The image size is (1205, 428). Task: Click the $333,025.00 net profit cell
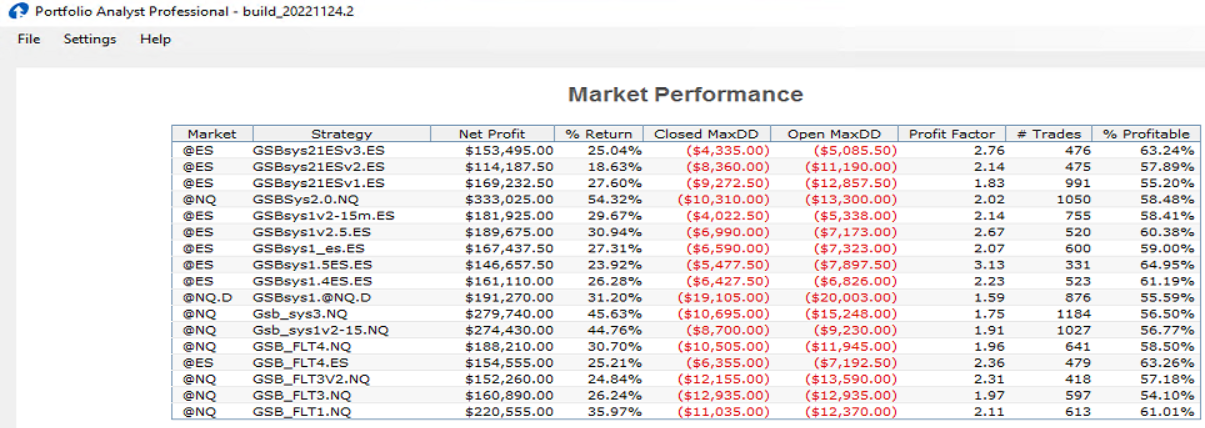point(508,198)
